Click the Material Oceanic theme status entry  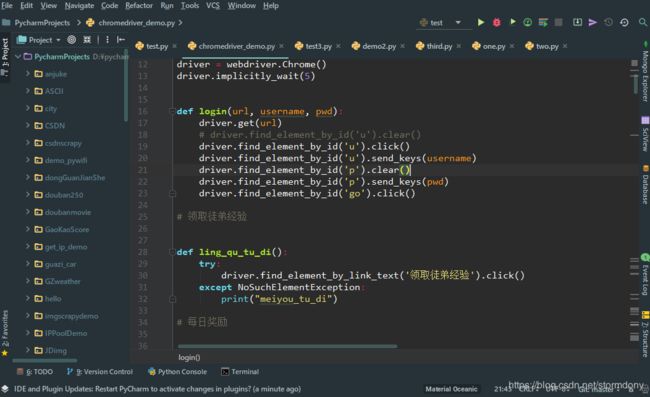[451, 389]
